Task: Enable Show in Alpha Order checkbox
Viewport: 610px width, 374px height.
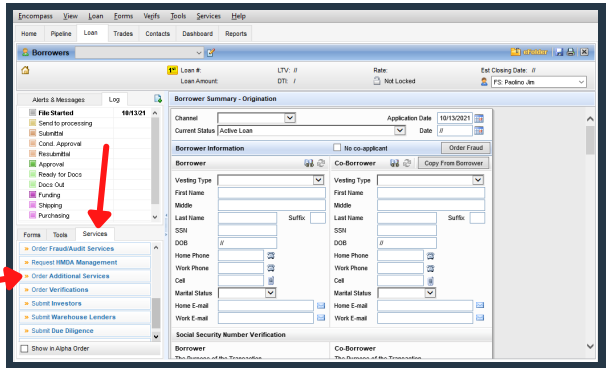Action: tap(25, 349)
